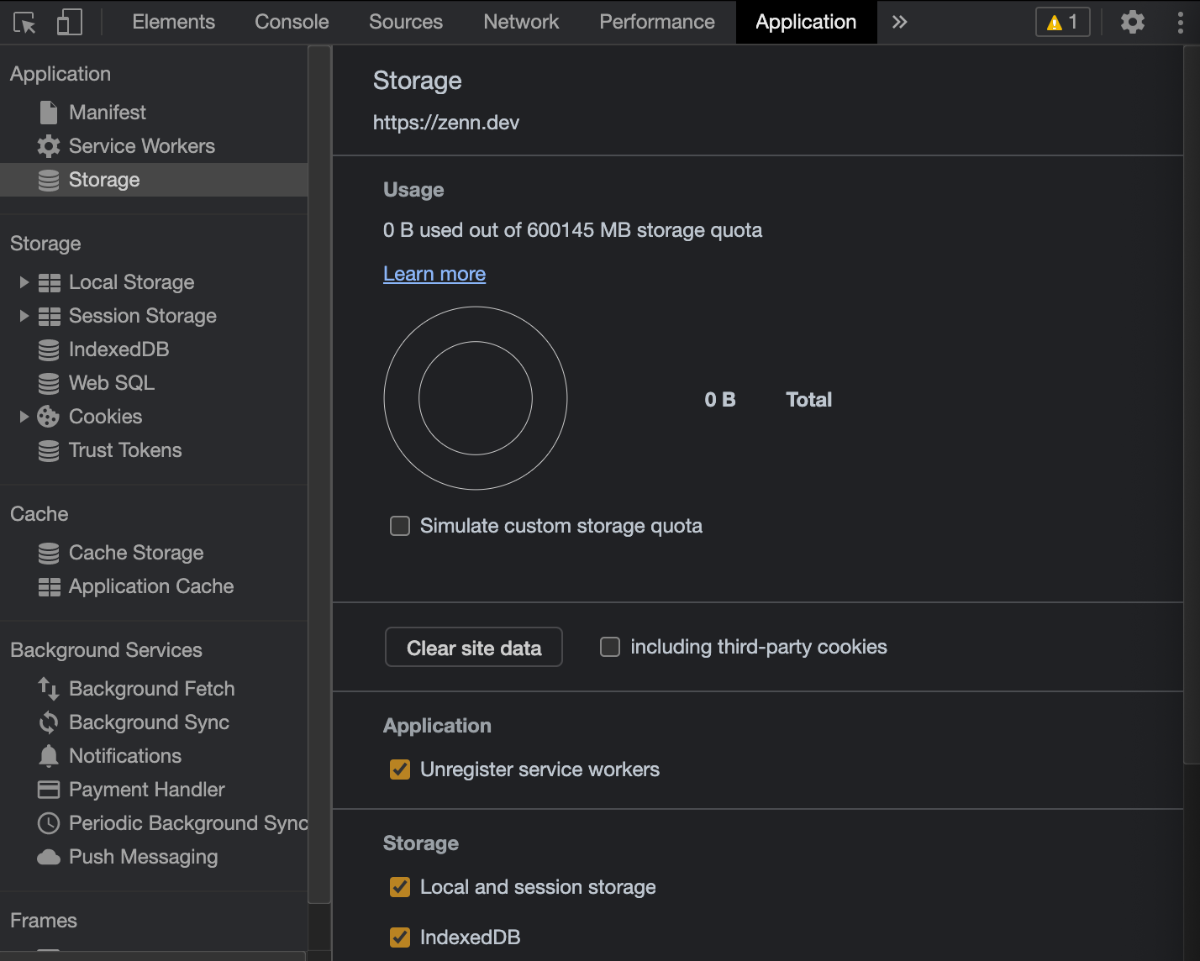Select IndexedDB in the sidebar tree
Screen dimensions: 1200x961
(118, 350)
